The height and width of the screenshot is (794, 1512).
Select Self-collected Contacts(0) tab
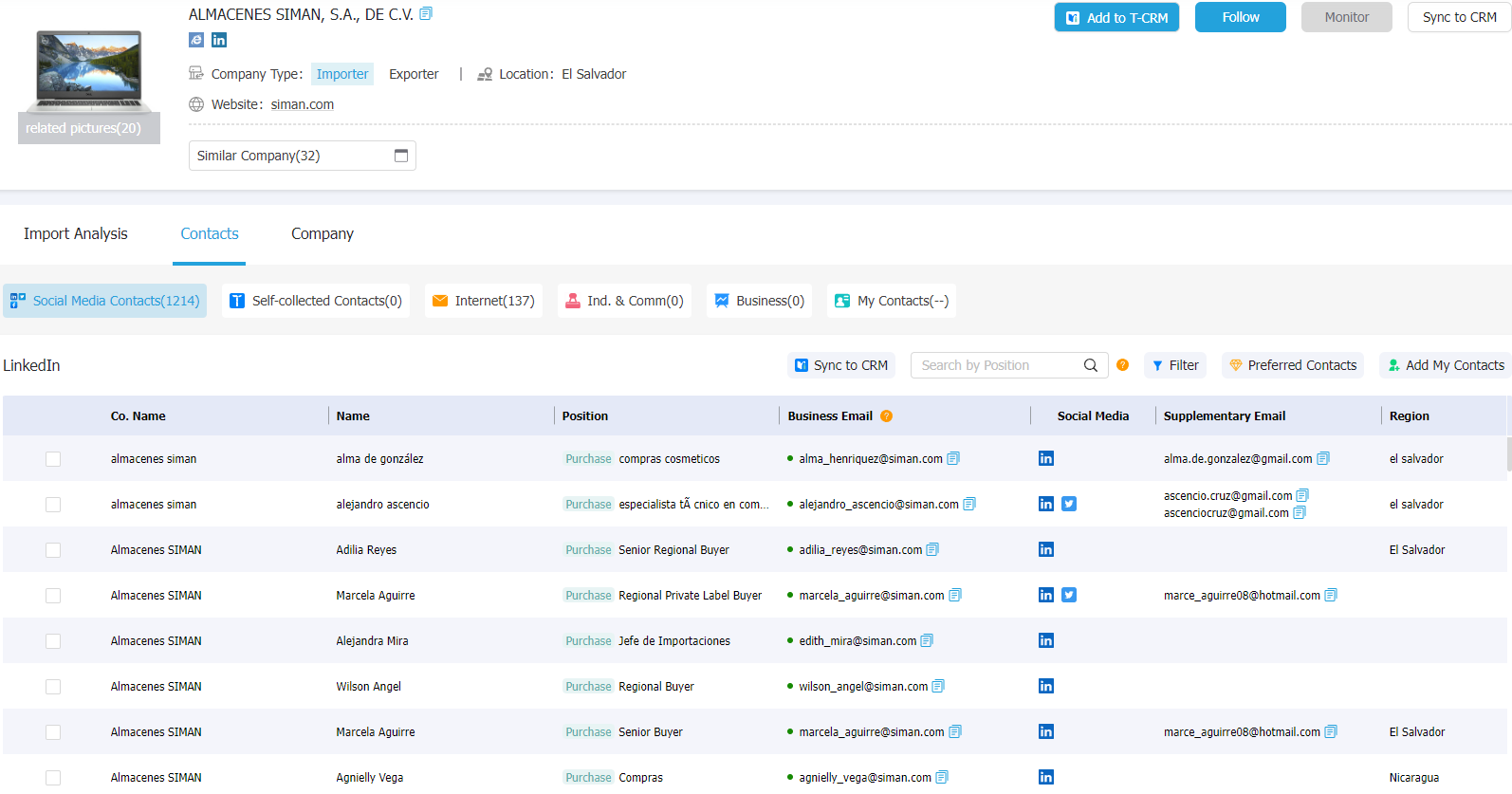click(x=316, y=301)
